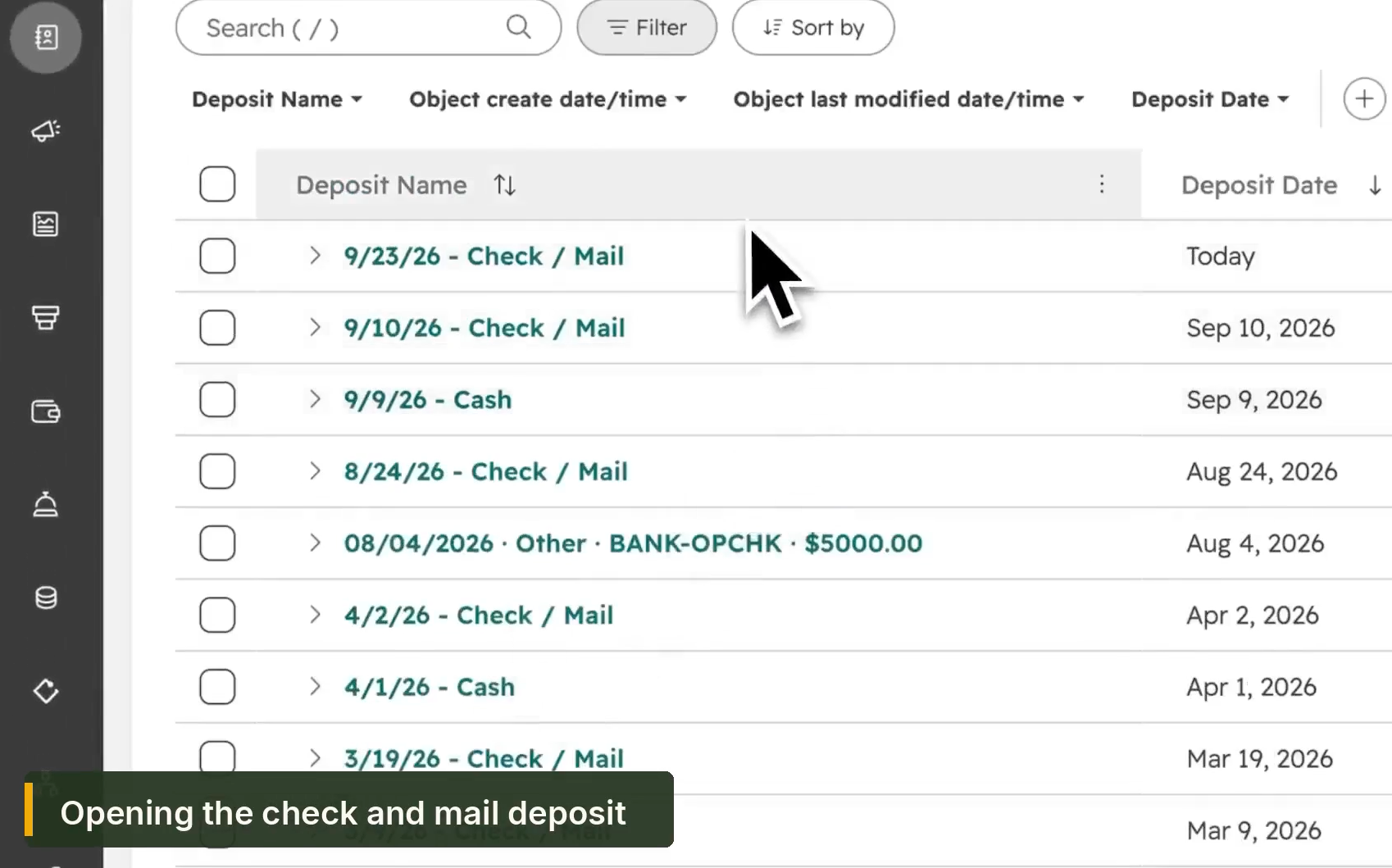Image resolution: width=1392 pixels, height=868 pixels.
Task: Click the Sort by button
Action: 813,28
